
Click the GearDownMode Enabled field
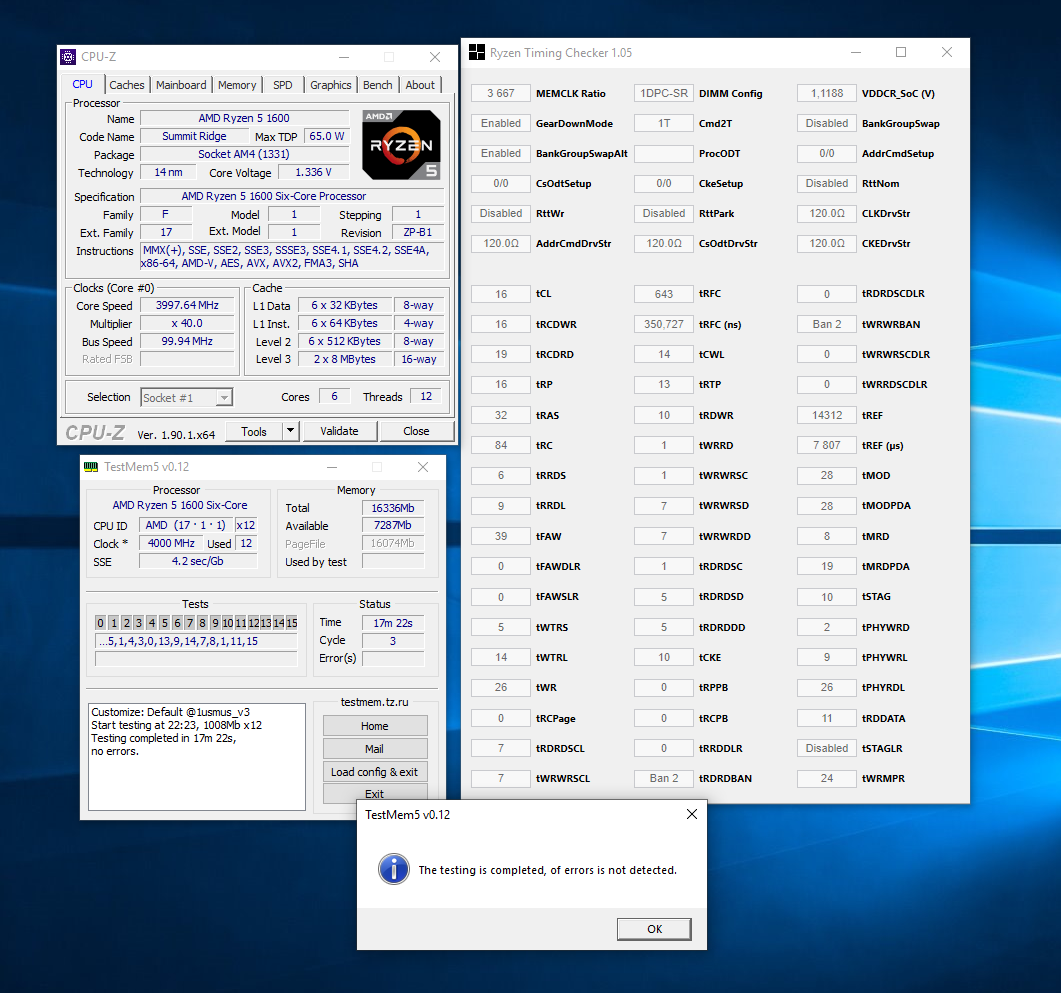click(501, 123)
